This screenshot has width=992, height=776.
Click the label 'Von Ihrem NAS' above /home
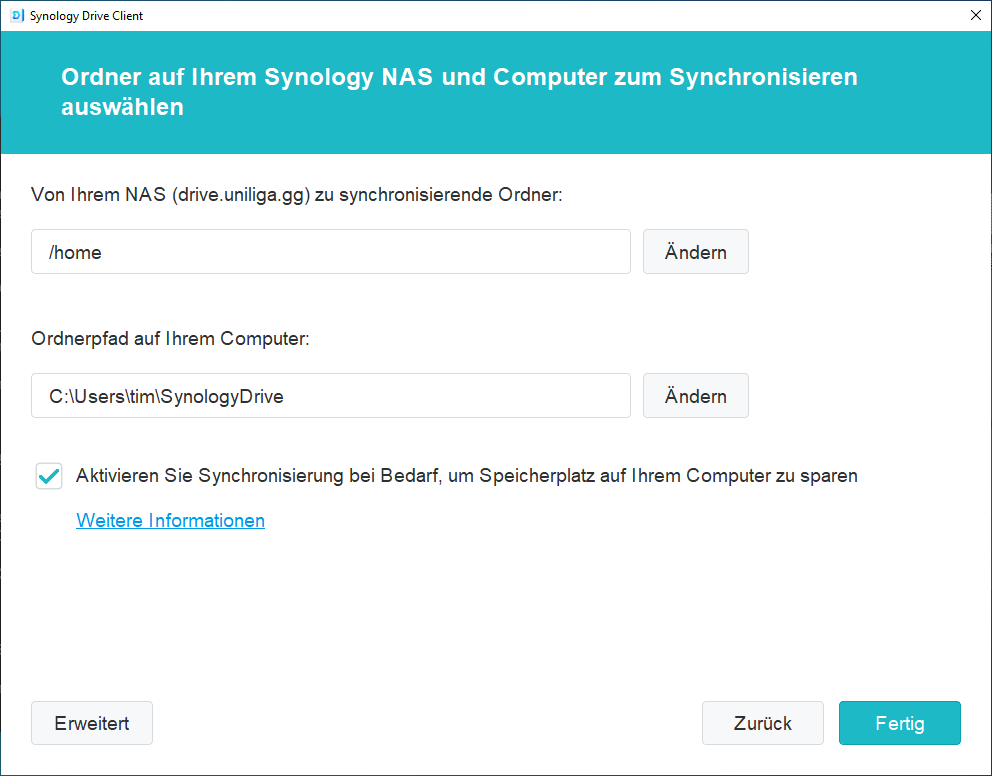point(98,196)
